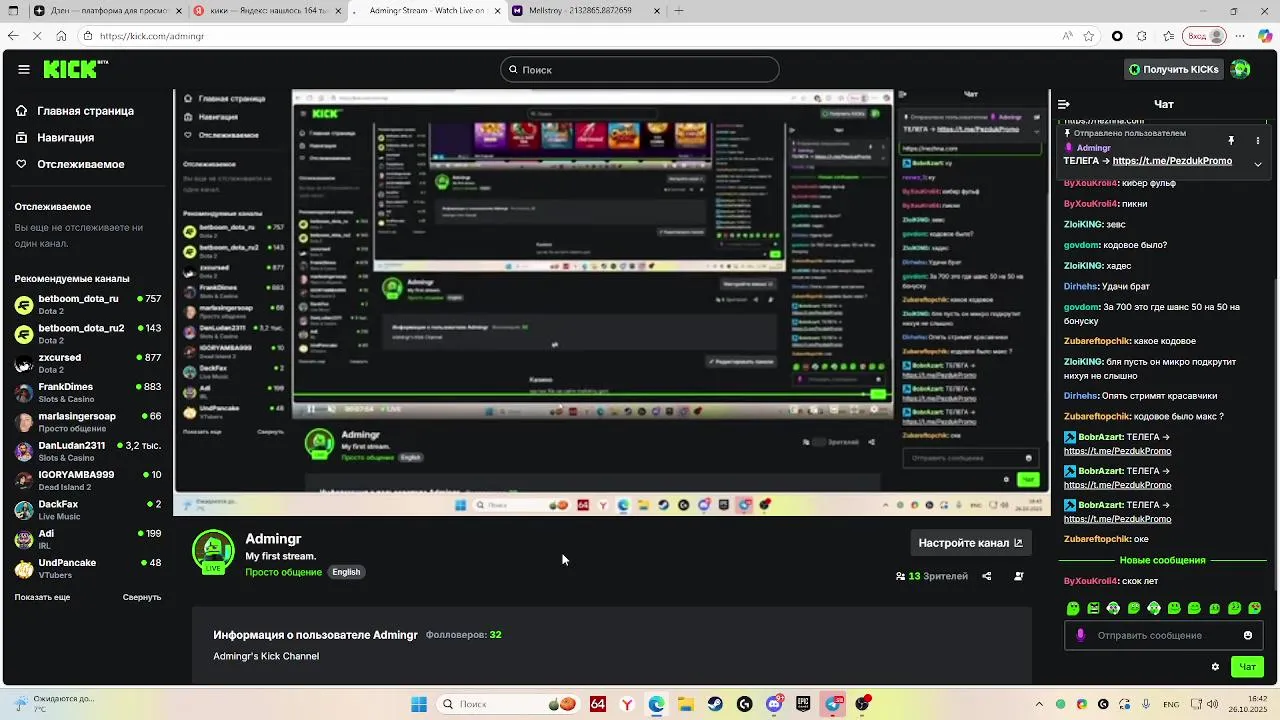
Task: Expand the pinned message chevron
Action: coord(1258,164)
